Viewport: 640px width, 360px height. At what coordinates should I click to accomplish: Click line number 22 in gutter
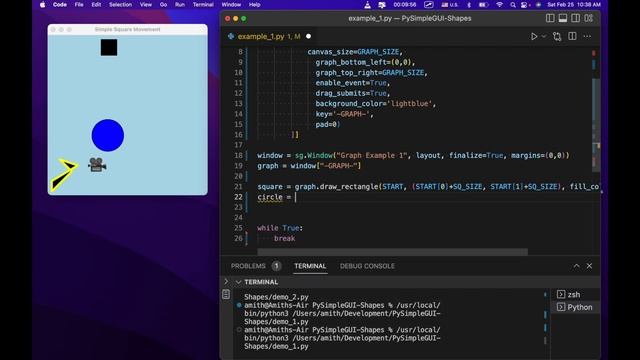click(x=238, y=197)
